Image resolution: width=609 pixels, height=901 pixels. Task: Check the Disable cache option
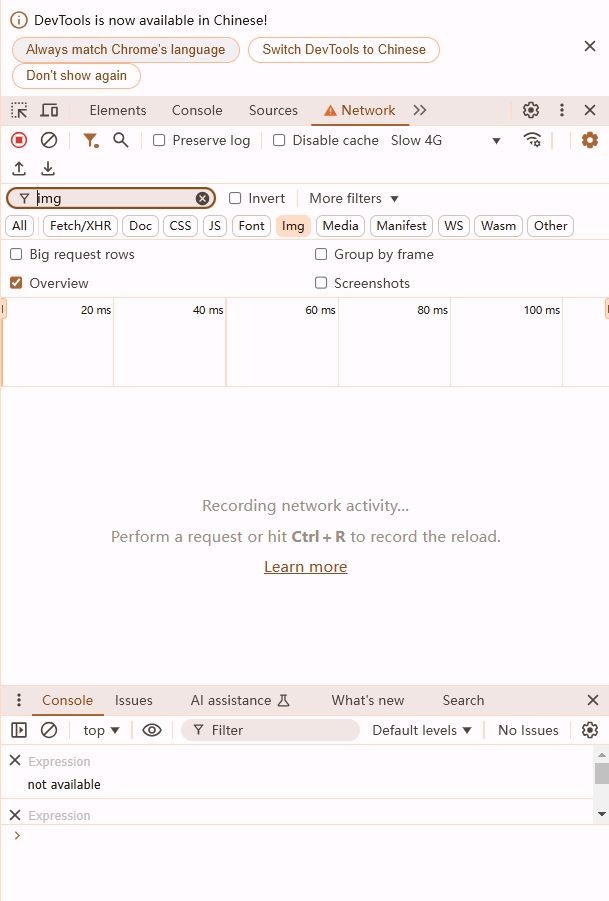[279, 140]
